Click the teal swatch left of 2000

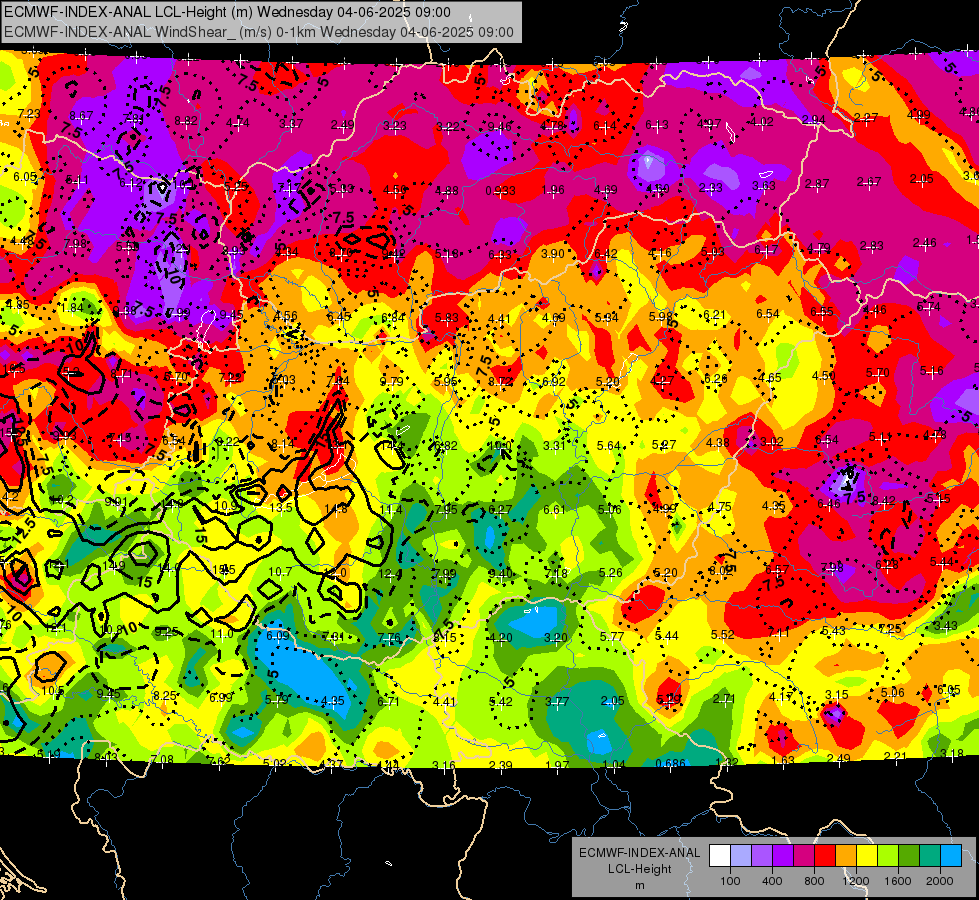930,856
